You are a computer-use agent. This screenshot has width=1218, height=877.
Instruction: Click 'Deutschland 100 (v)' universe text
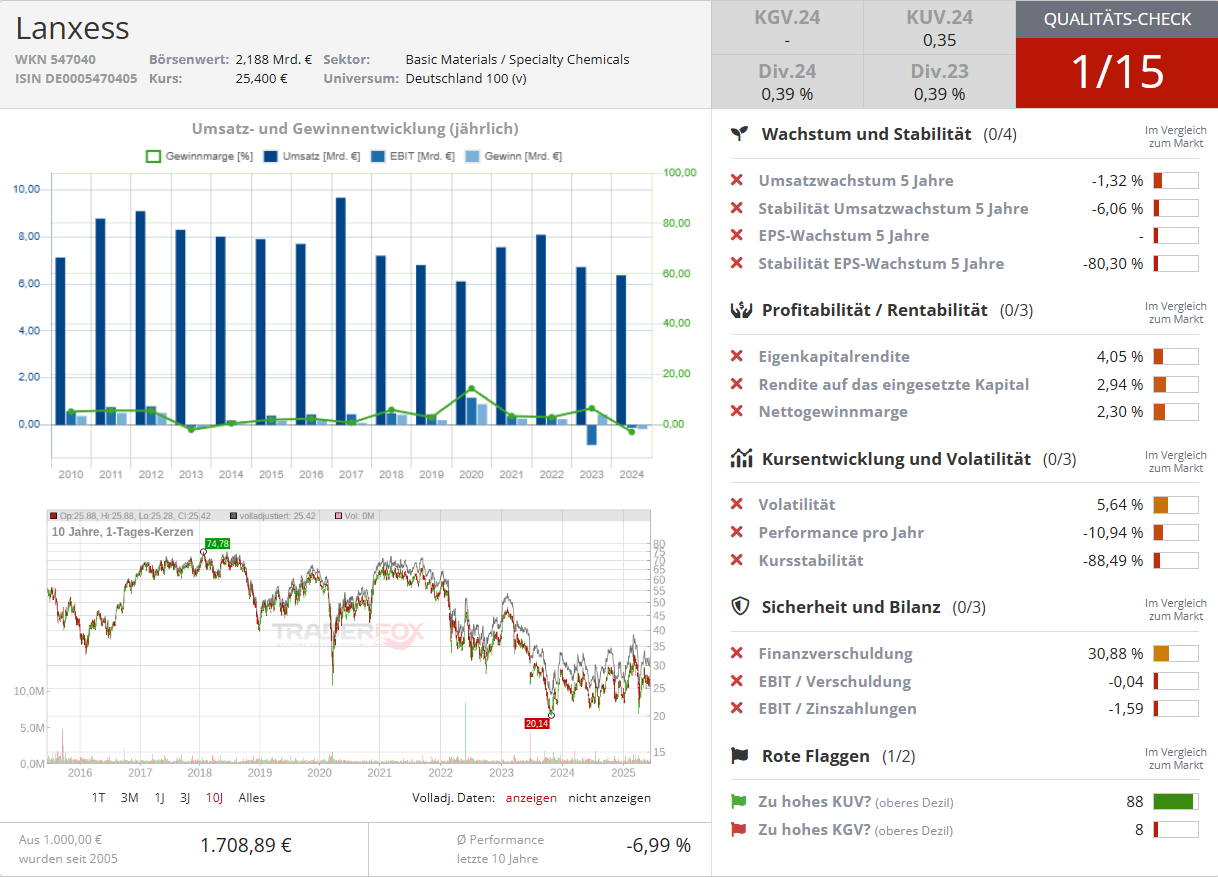coord(466,78)
